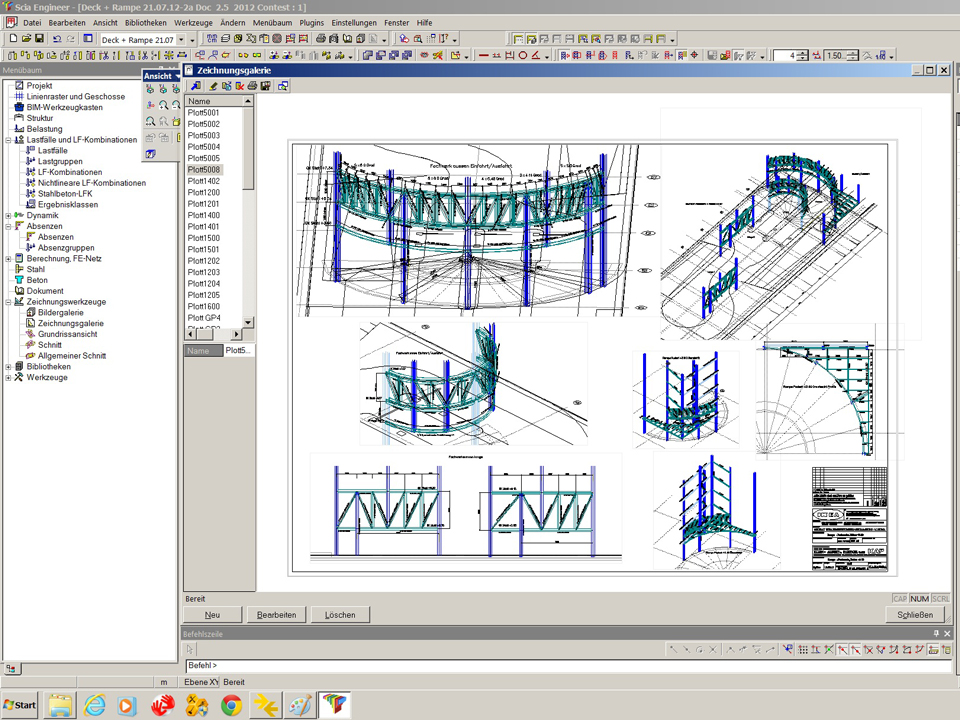Select Plott1402 in the drawing list
The image size is (960, 720).
(204, 181)
